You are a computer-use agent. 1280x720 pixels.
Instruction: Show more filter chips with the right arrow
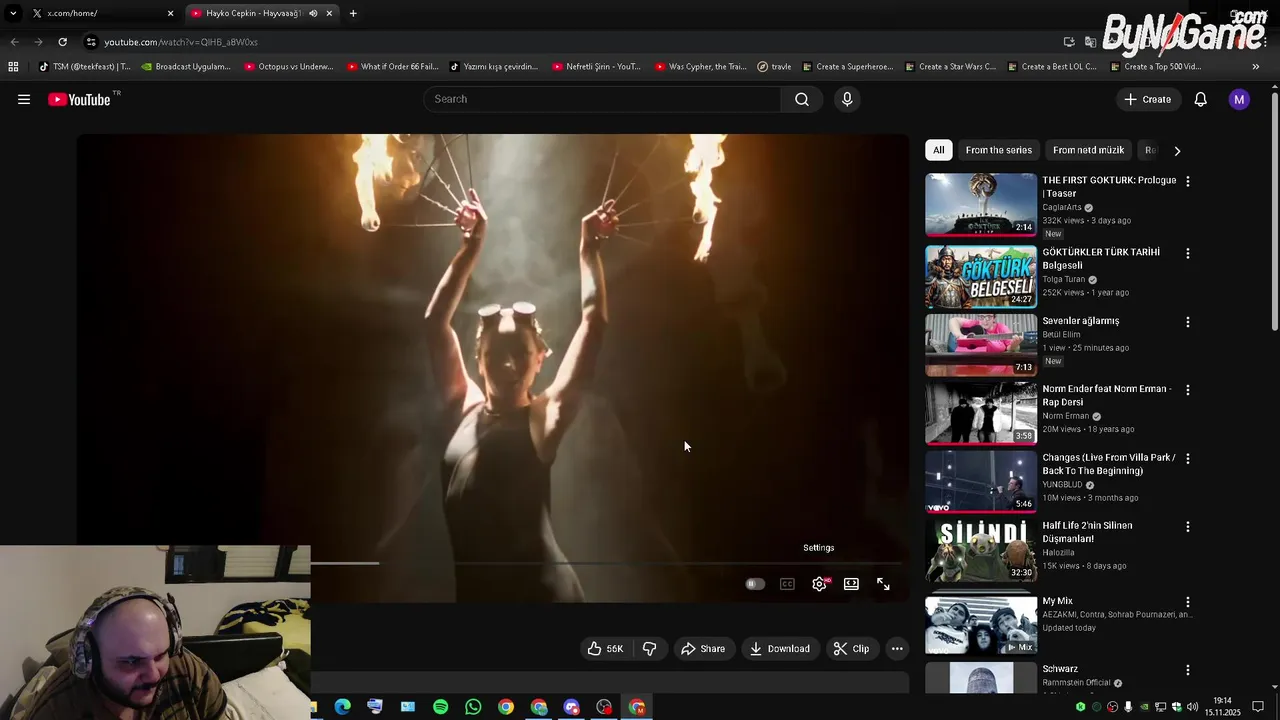(1177, 151)
